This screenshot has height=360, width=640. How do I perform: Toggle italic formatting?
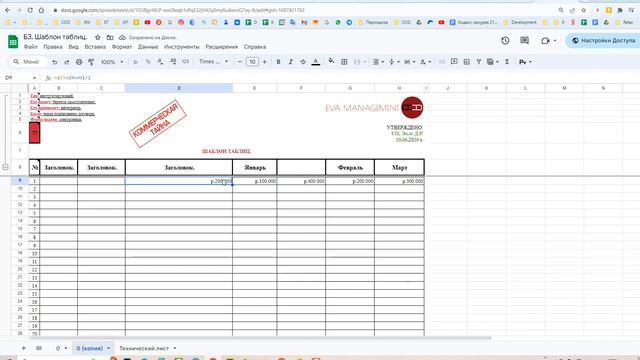point(291,62)
